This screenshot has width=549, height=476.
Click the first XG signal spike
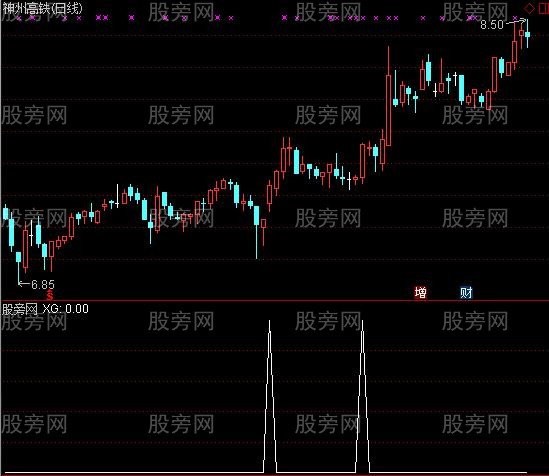tap(270, 396)
